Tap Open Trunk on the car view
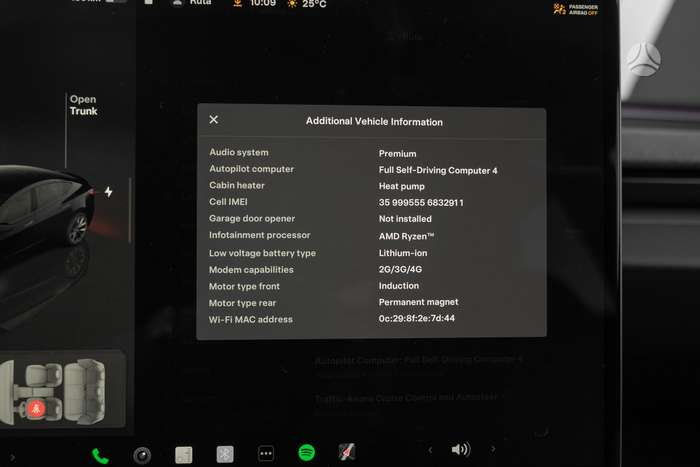 (83, 105)
